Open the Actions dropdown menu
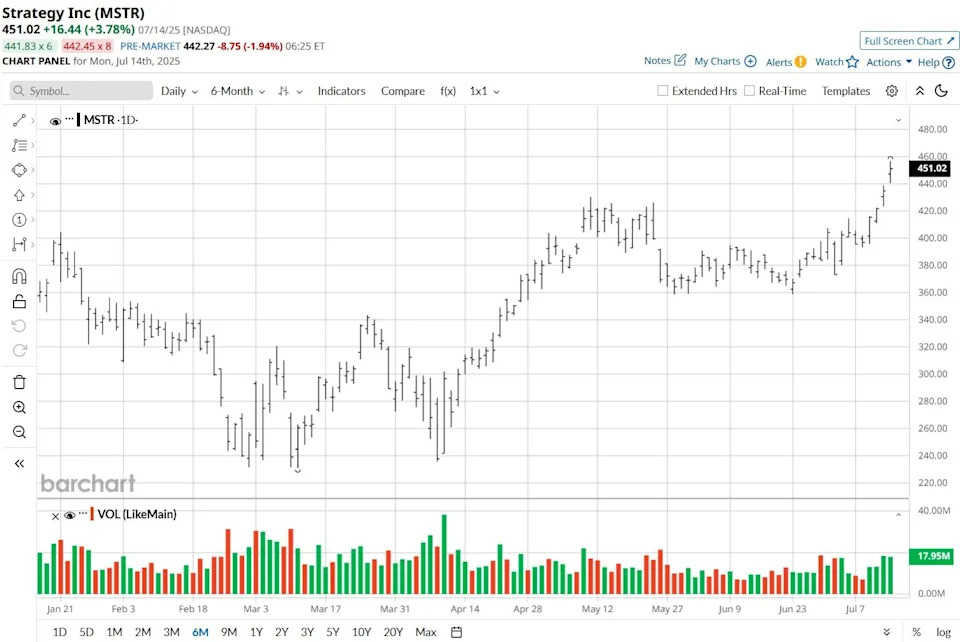Image resolution: width=960 pixels, height=642 pixels. point(889,62)
